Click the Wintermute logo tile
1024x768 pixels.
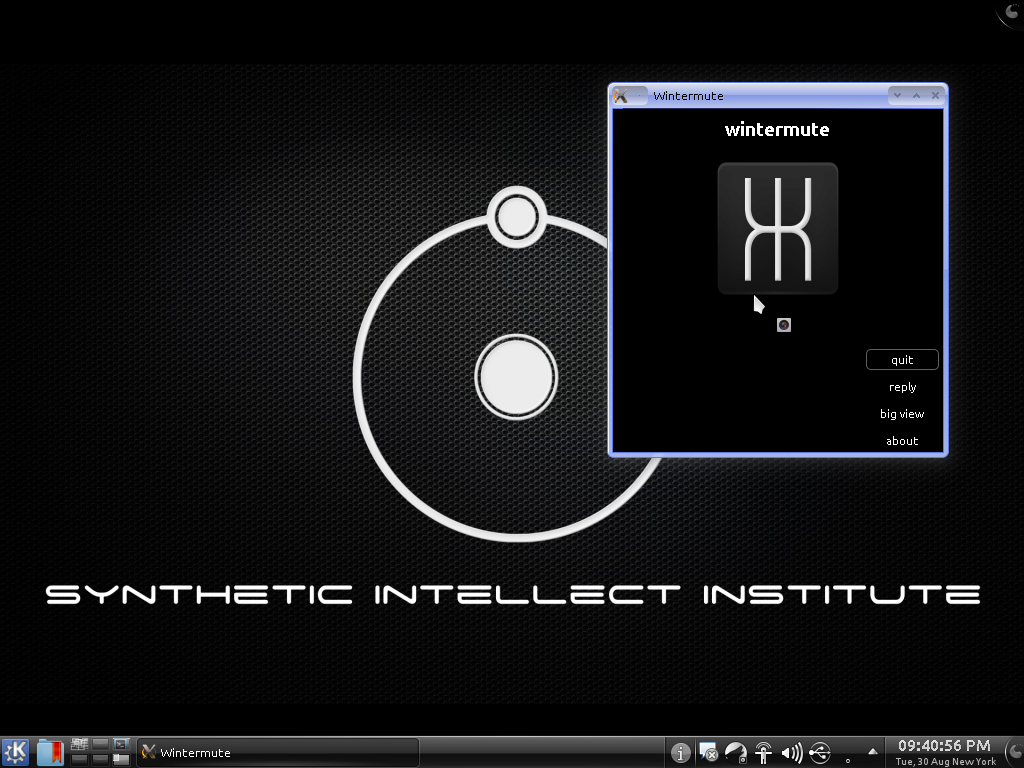pos(777,228)
